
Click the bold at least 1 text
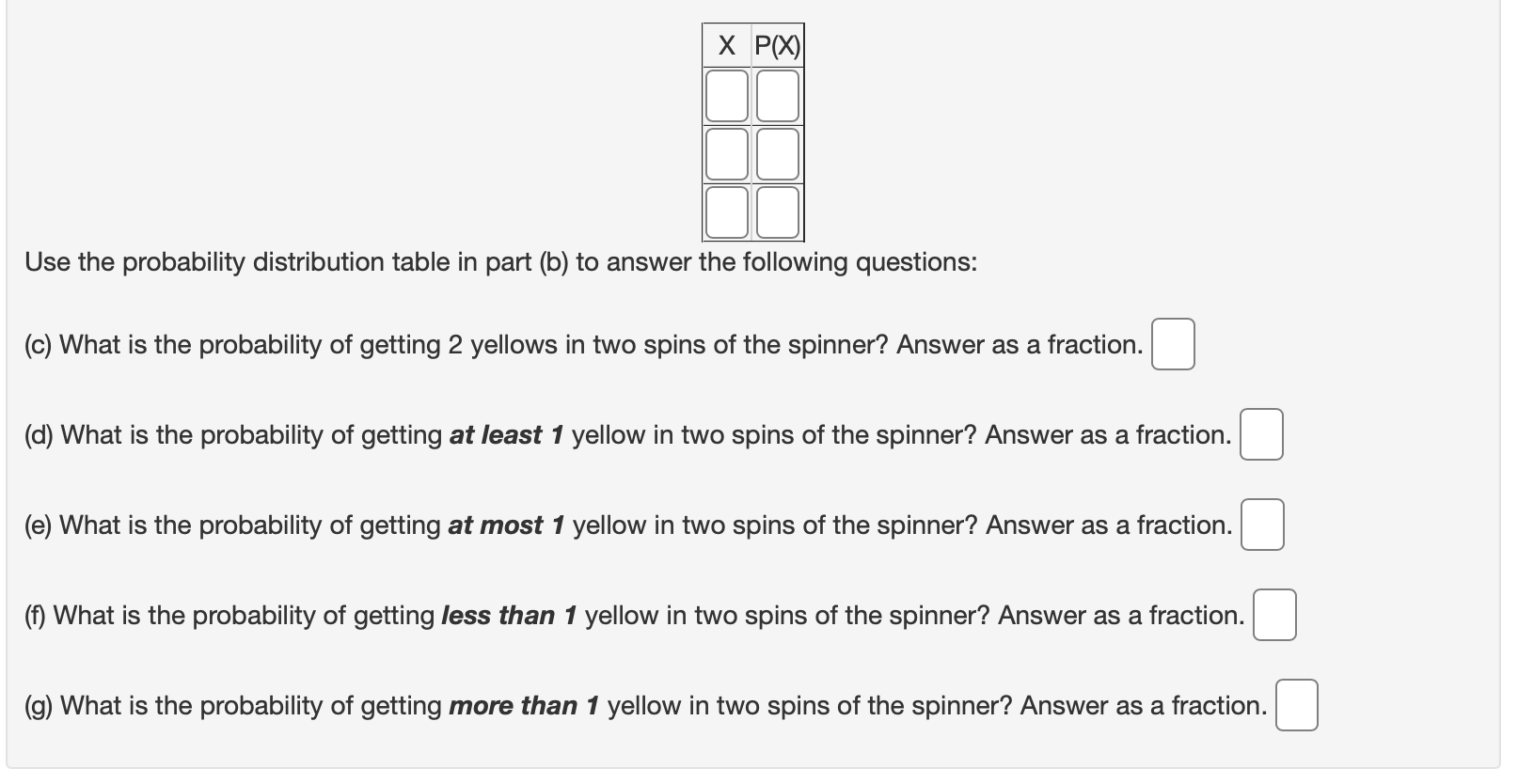(x=509, y=435)
